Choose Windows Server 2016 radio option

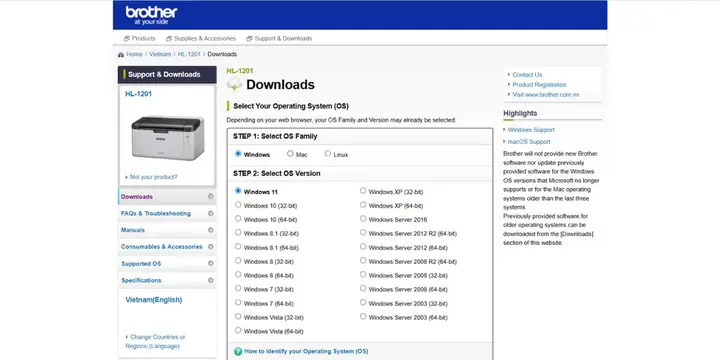pos(363,219)
